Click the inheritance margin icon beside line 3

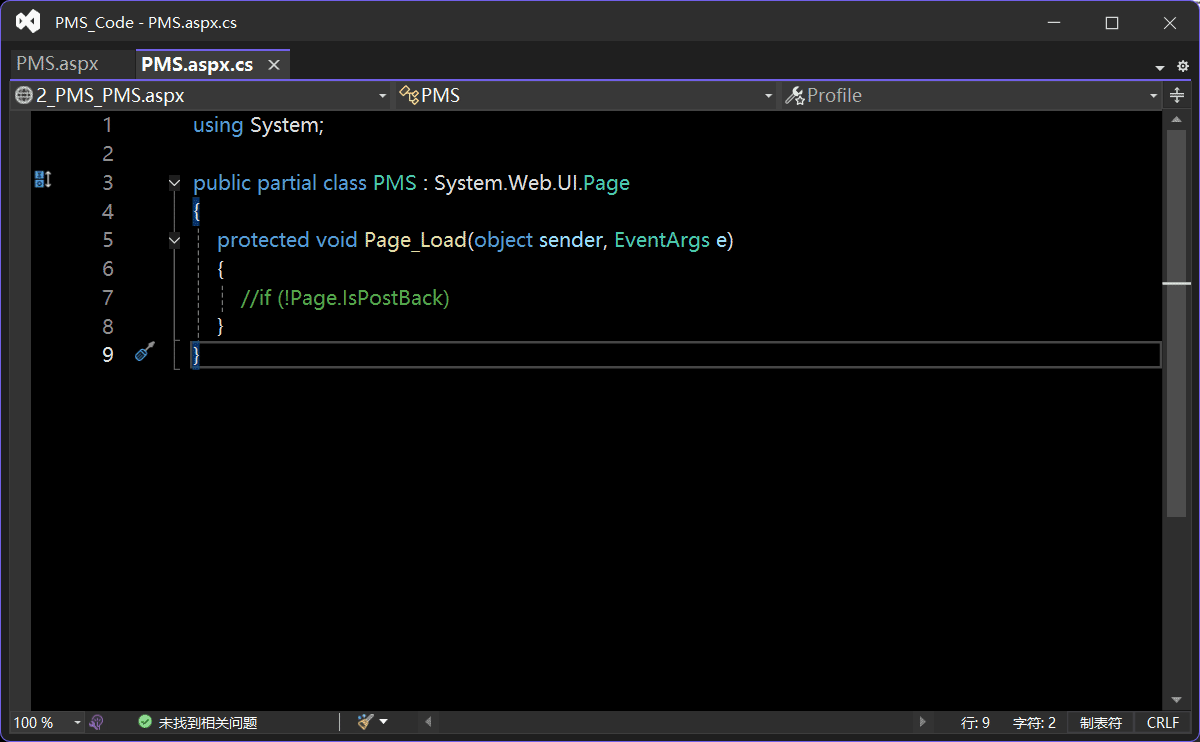[x=42, y=180]
